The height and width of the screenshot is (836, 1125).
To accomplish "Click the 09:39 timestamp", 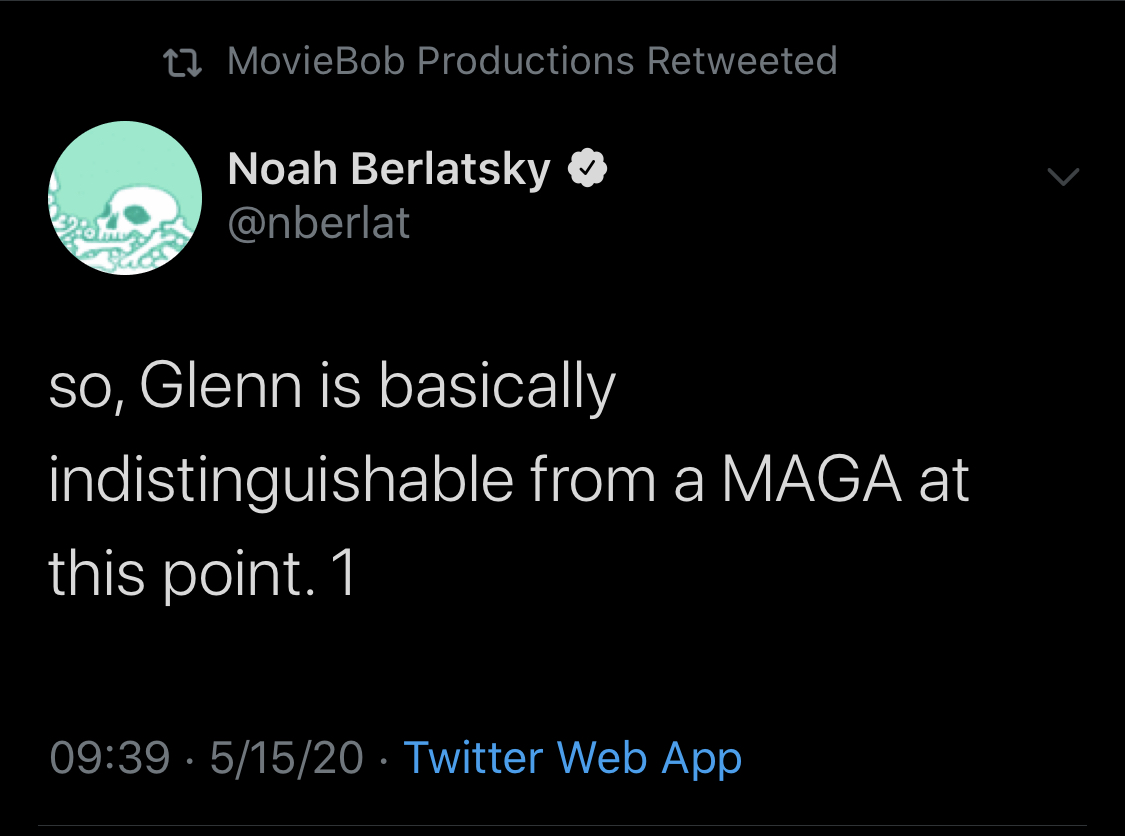I will [110, 758].
